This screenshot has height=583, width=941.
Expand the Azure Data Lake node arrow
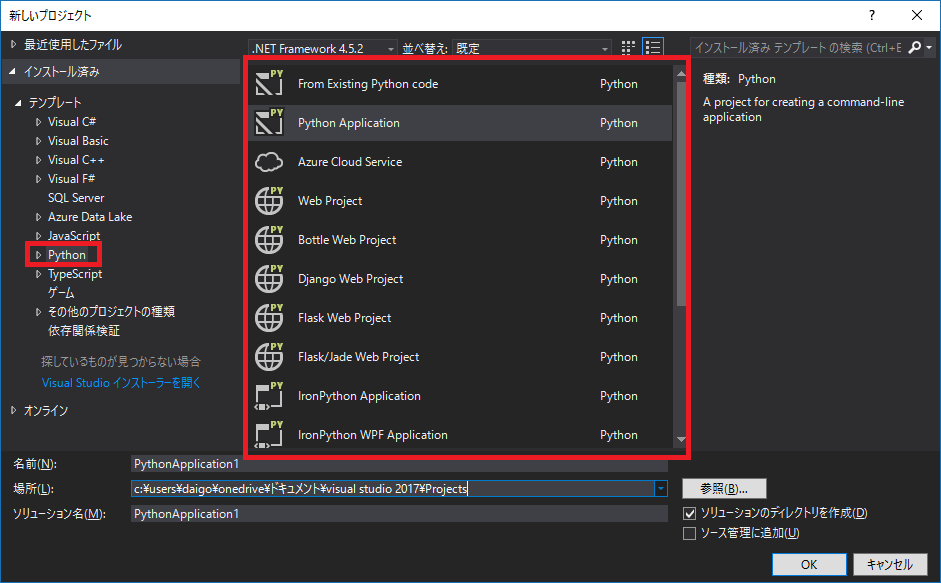point(38,217)
